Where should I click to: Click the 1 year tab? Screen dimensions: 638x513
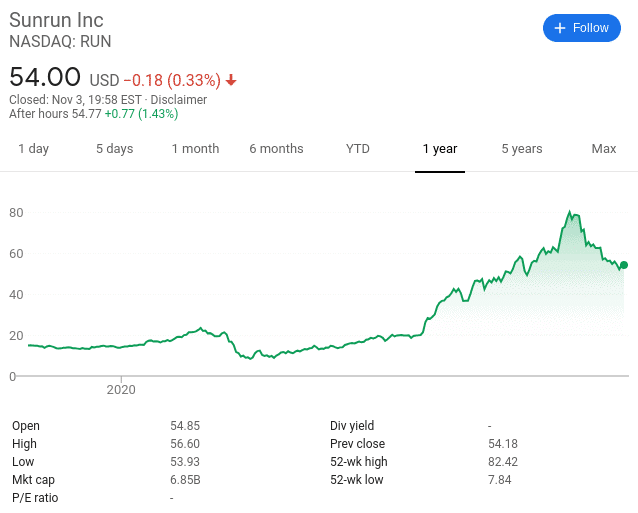(x=440, y=149)
